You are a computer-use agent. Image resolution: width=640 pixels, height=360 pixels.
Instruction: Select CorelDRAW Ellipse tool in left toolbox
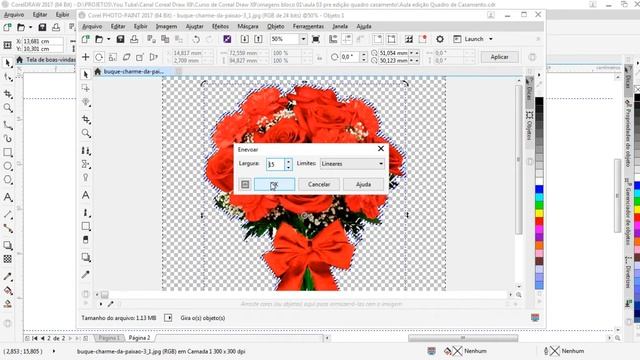(7, 166)
